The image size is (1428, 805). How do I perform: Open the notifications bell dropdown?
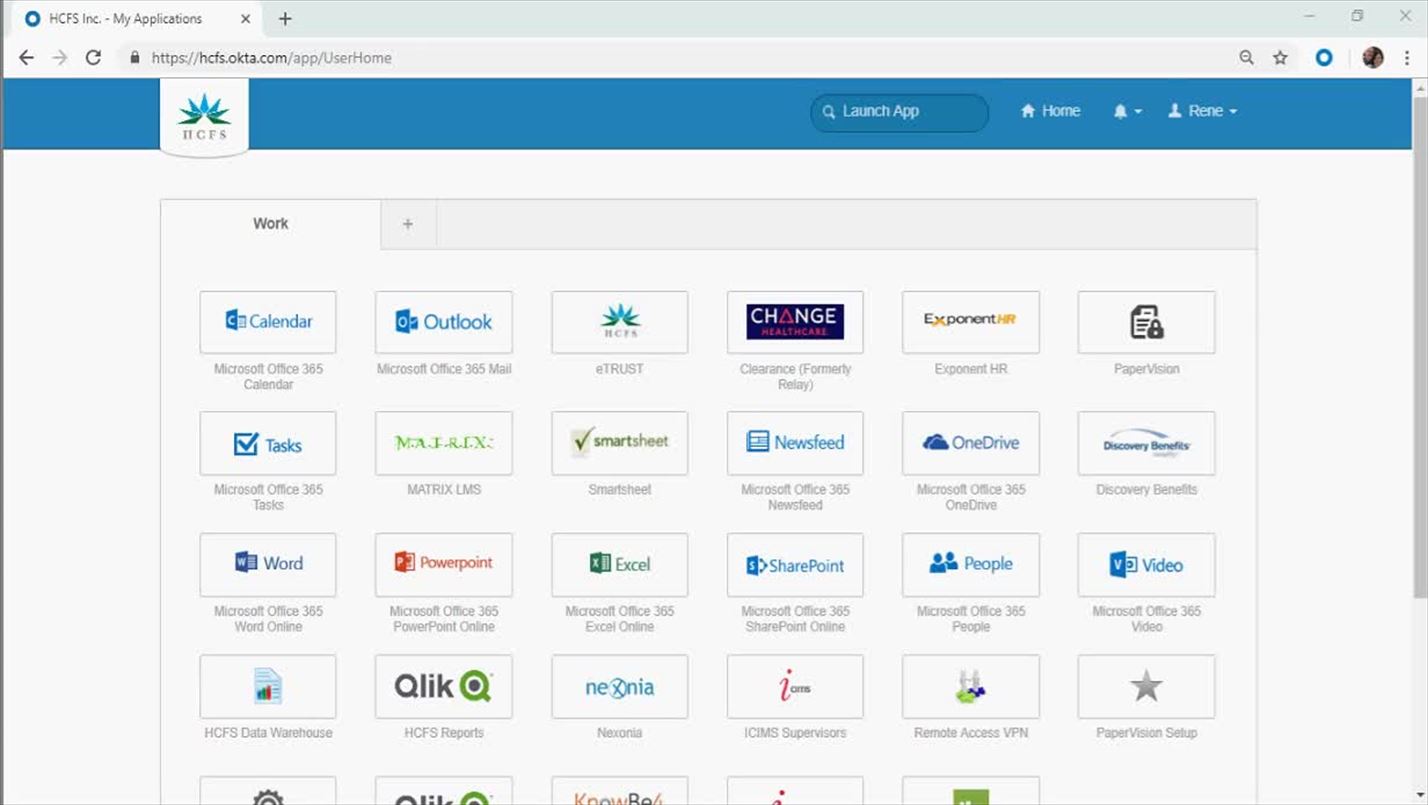(1126, 111)
